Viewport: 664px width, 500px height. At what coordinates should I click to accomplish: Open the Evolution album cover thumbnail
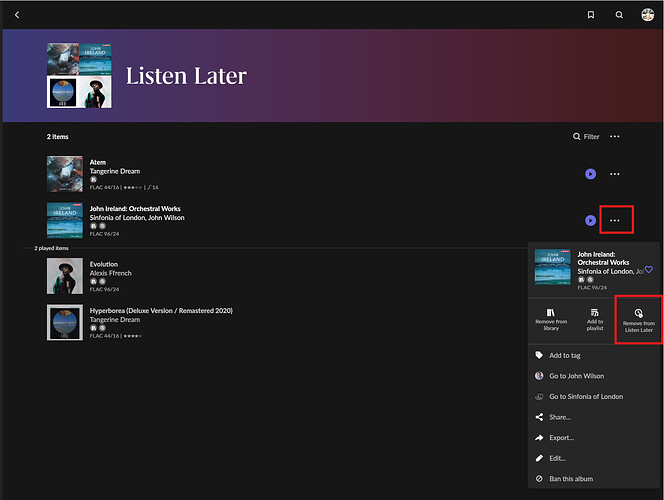65,275
